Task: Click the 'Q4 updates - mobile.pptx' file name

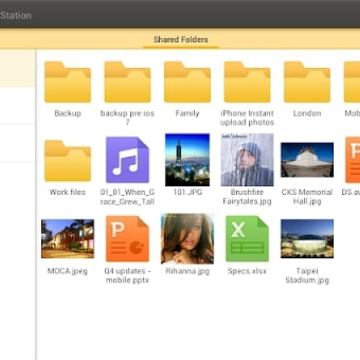Action: point(127,275)
